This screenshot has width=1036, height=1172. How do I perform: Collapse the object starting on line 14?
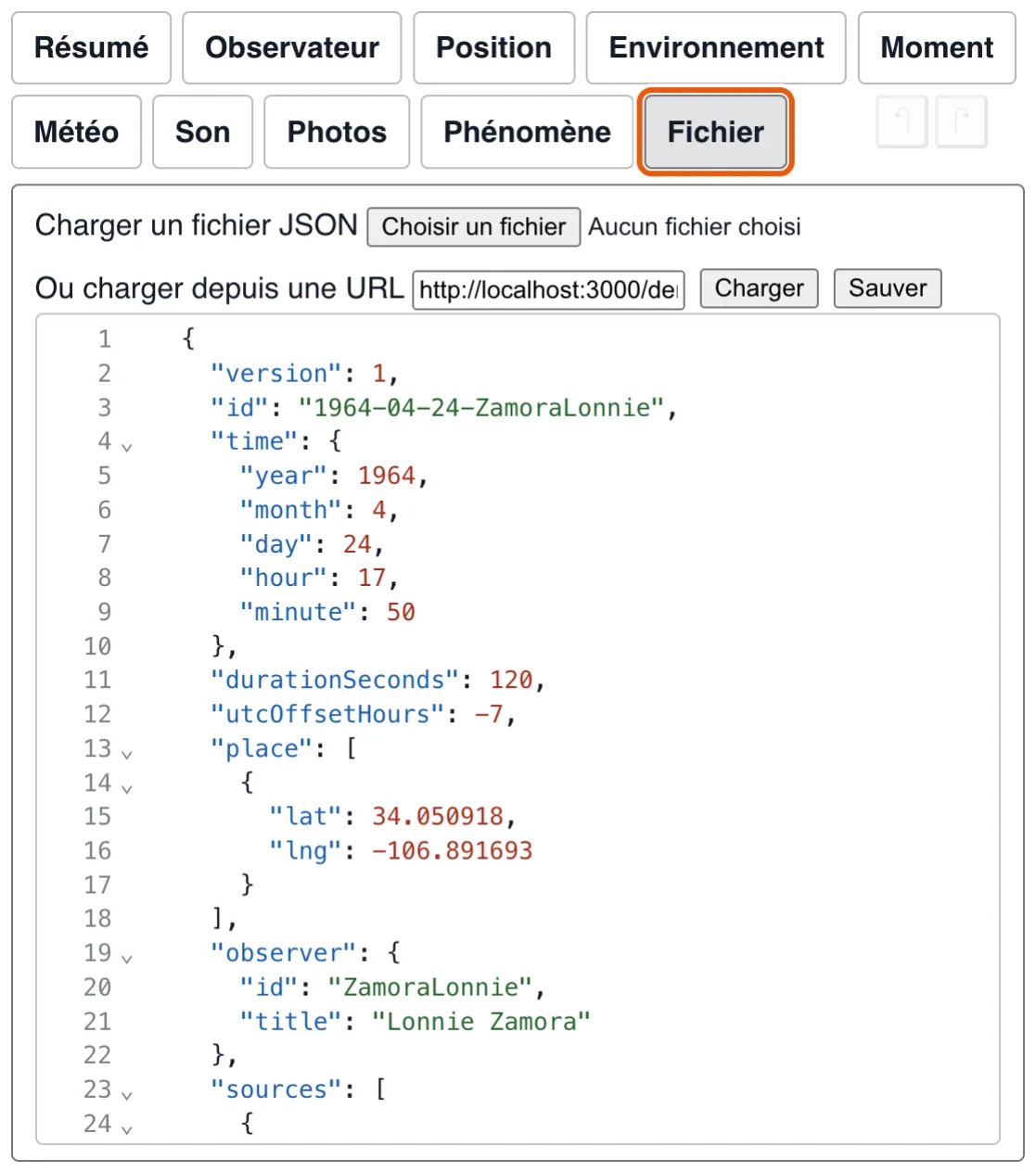pos(127,787)
